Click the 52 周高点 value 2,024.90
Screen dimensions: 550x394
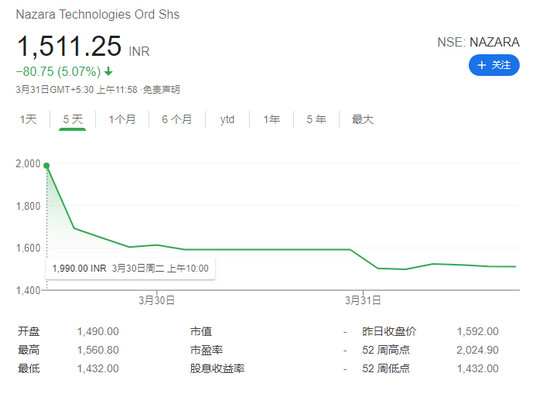477,350
